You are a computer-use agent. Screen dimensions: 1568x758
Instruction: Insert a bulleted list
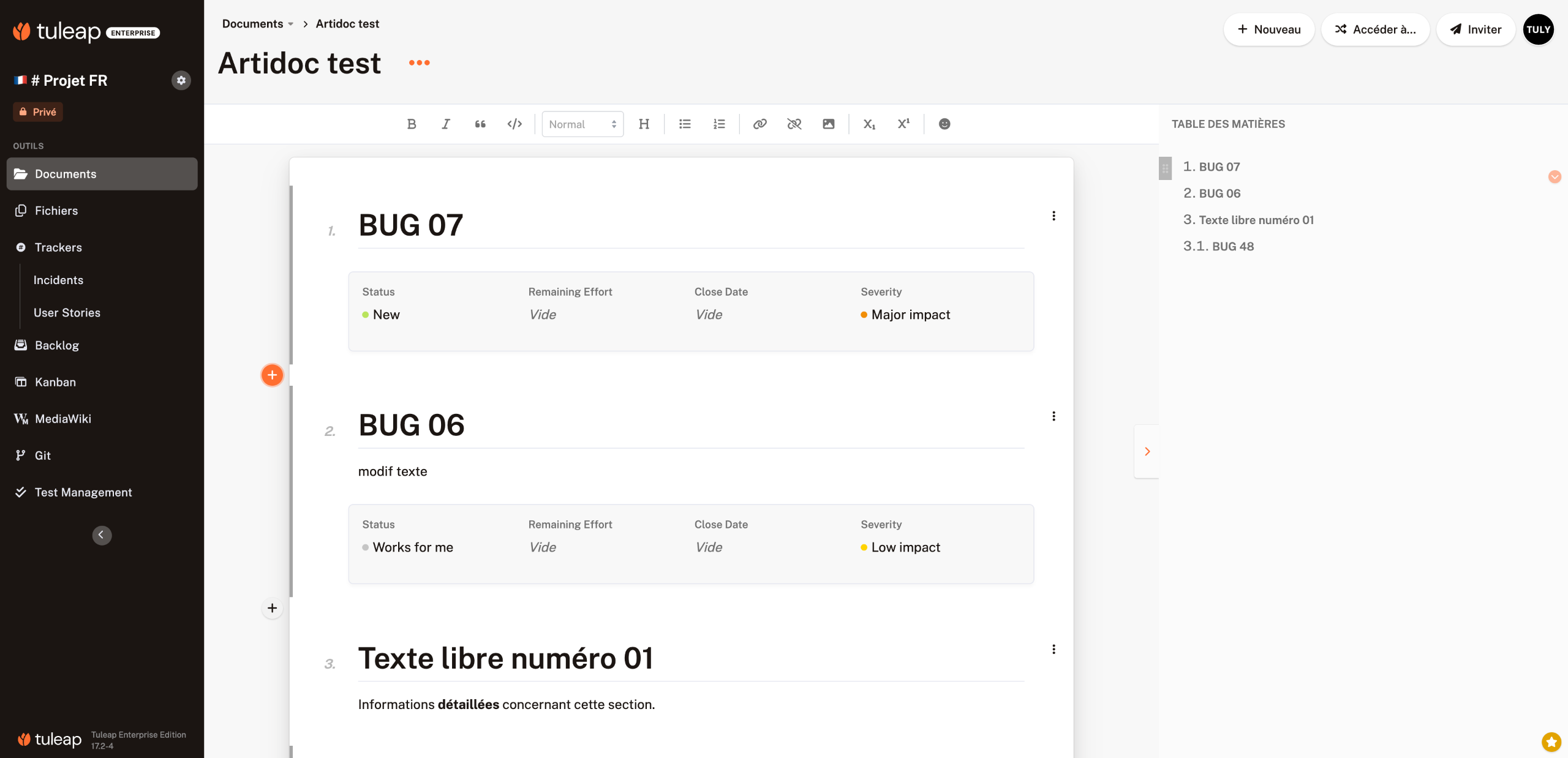coord(685,124)
